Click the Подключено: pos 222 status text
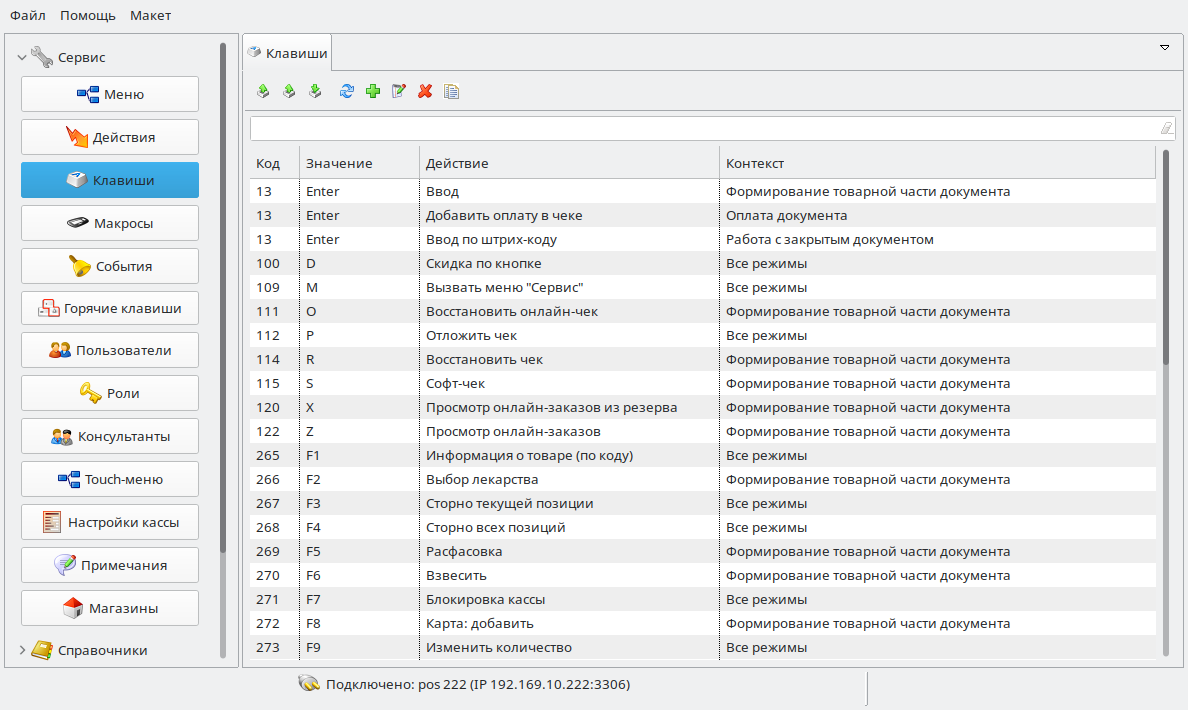The width and height of the screenshot is (1188, 710). (x=478, y=684)
